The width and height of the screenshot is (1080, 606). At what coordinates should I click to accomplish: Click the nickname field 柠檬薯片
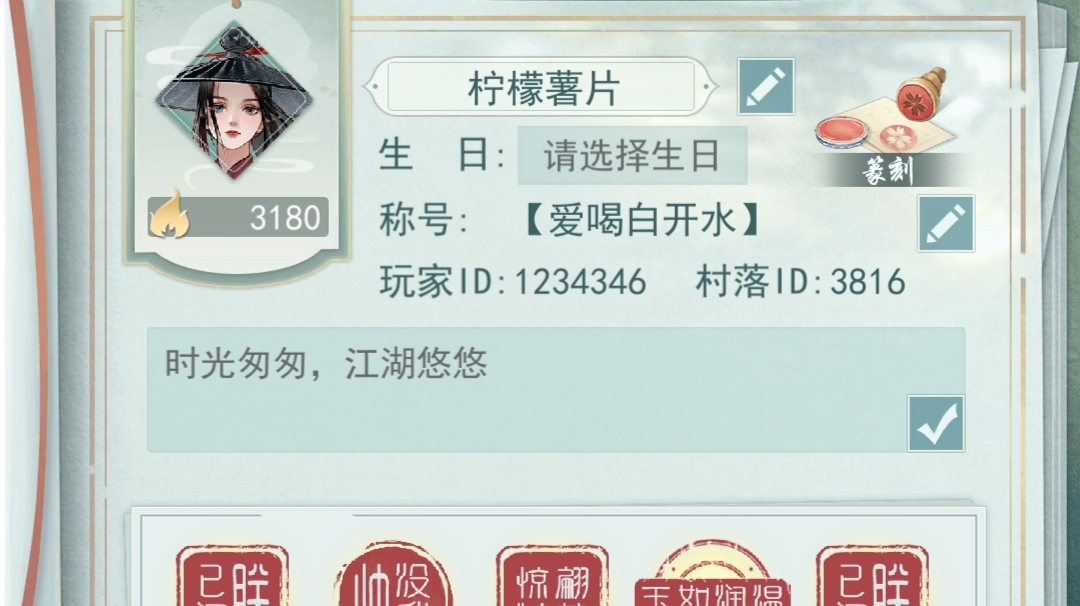coord(541,87)
